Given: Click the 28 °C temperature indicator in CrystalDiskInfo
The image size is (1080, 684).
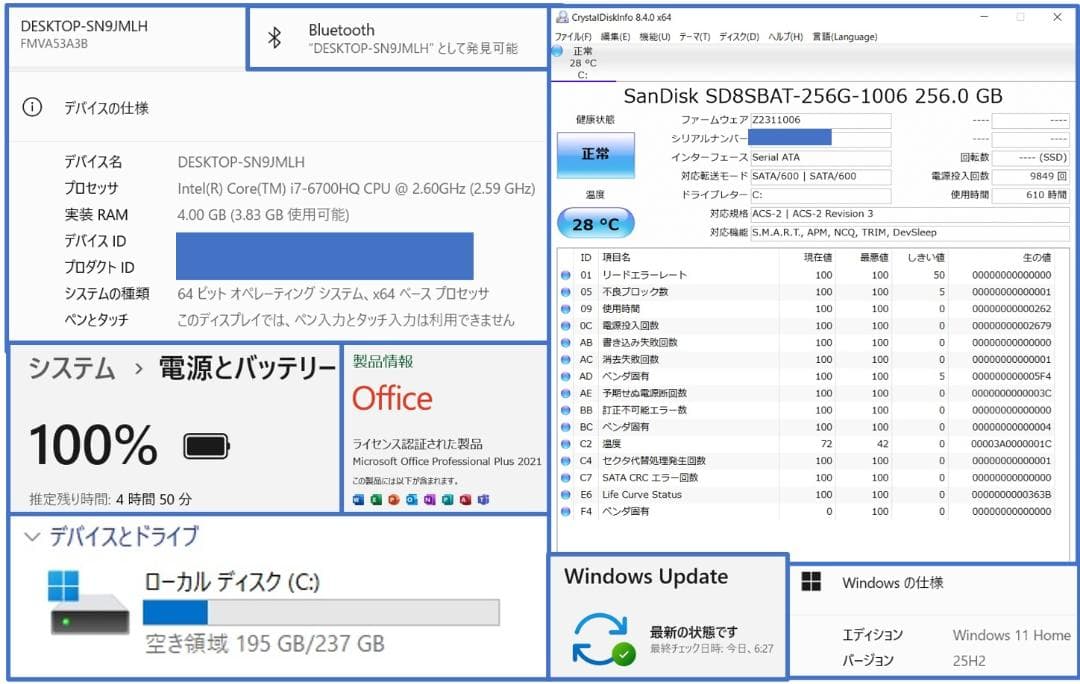Looking at the screenshot, I should click(595, 225).
